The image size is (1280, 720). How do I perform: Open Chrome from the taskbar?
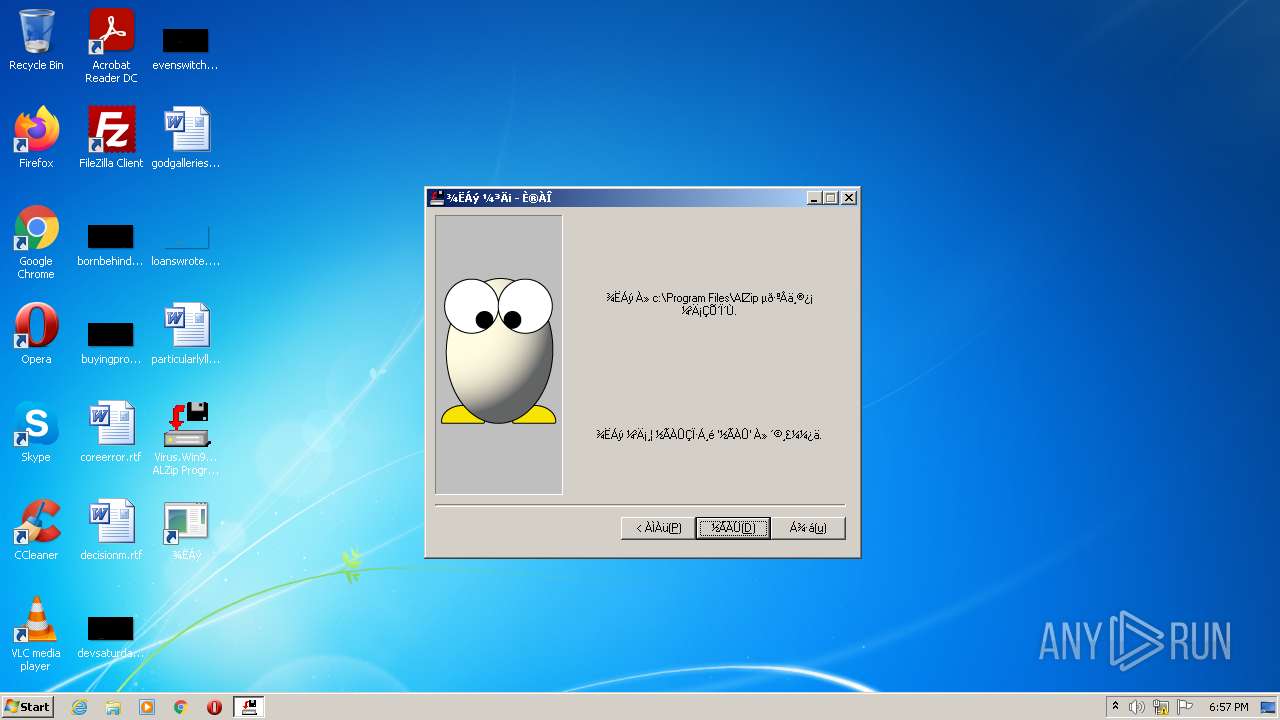point(181,707)
